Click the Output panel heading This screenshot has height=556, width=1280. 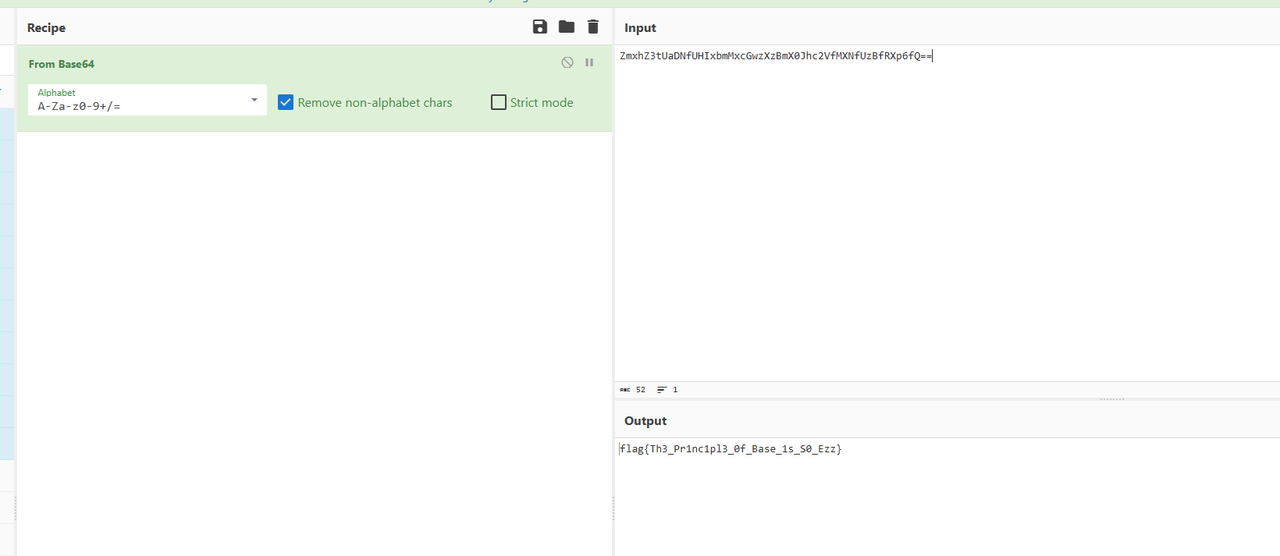coord(646,421)
